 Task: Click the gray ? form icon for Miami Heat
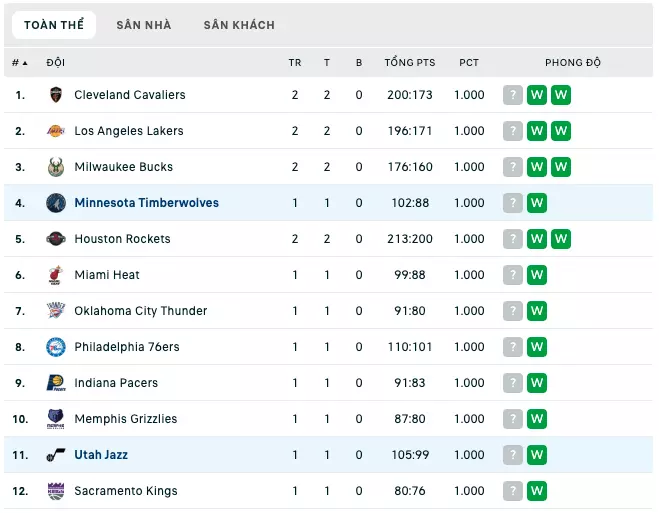(513, 275)
